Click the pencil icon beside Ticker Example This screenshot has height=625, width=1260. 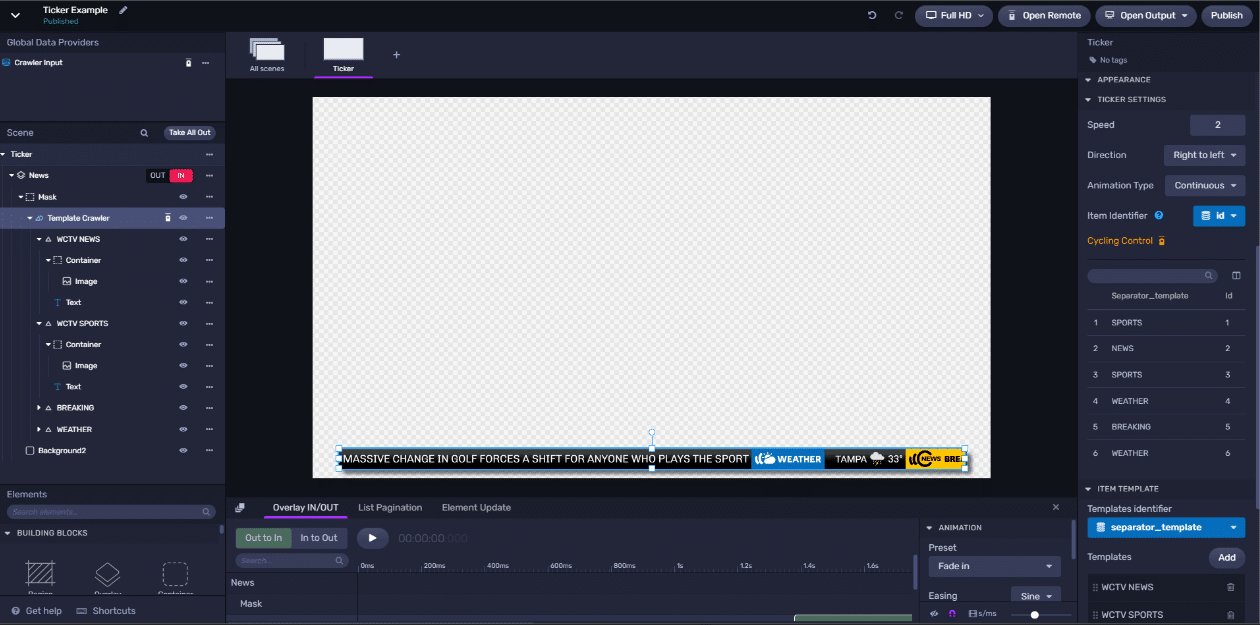(x=124, y=10)
